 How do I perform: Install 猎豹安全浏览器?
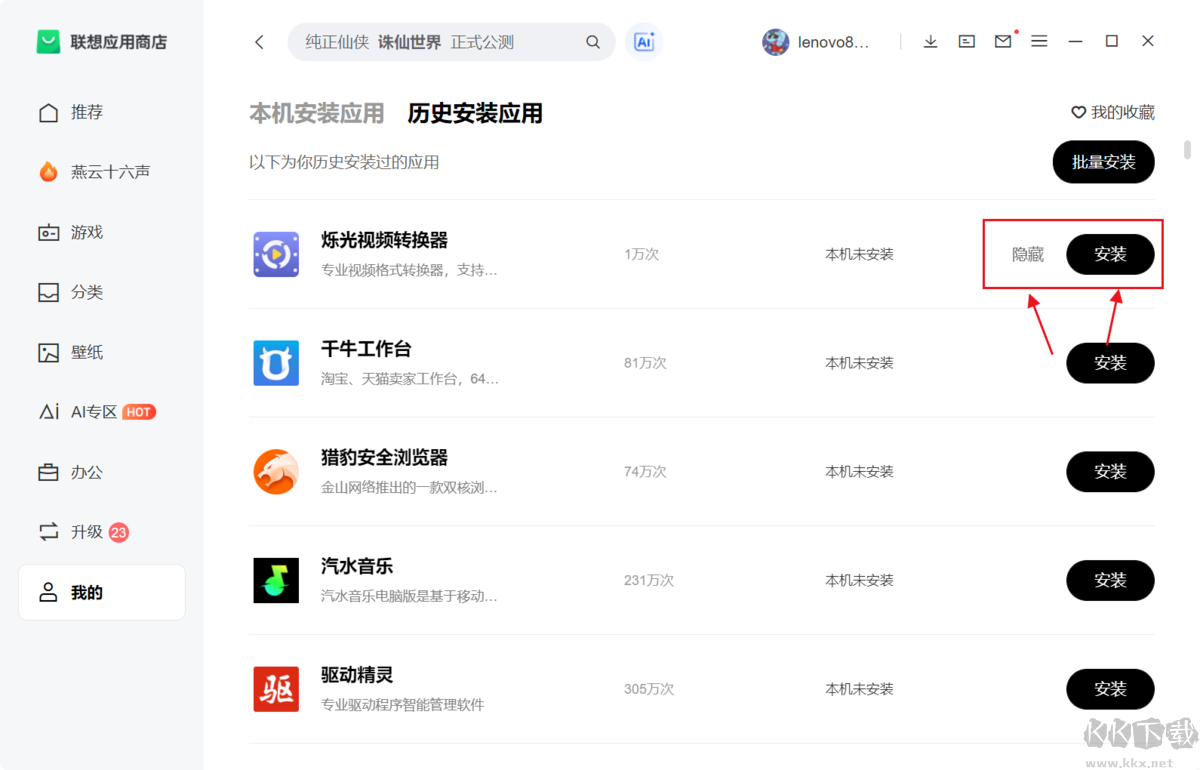coord(1110,472)
